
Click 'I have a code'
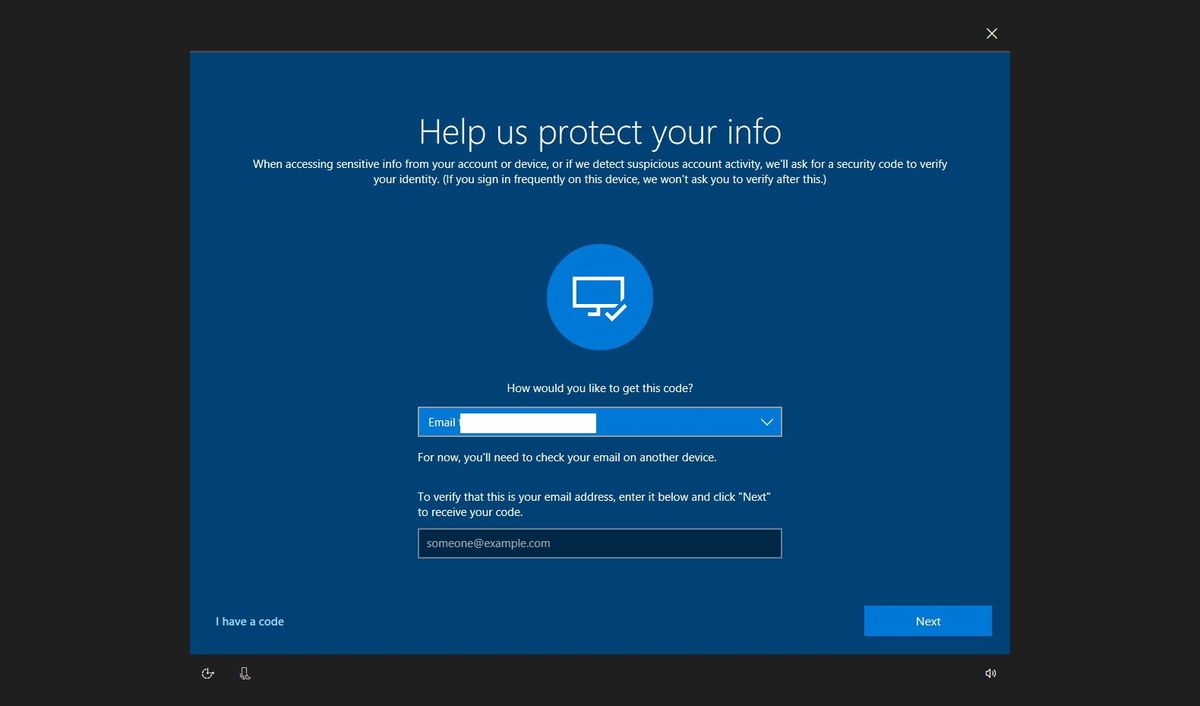(x=249, y=621)
